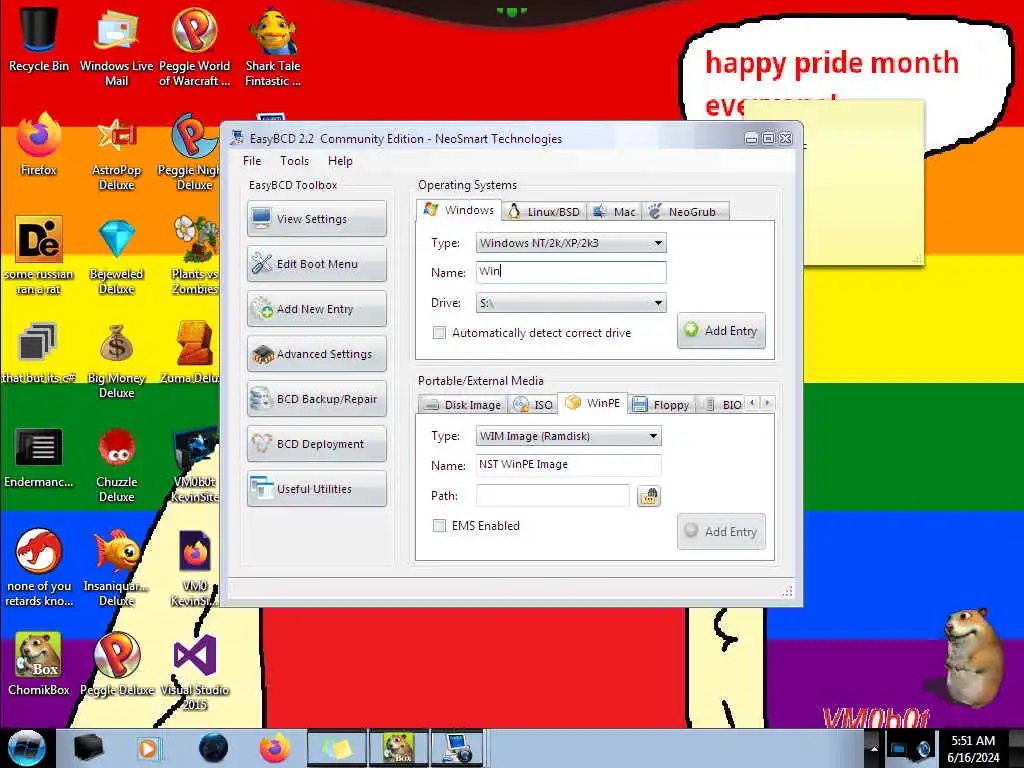Open Advanced Settings in toolbox
This screenshot has height=768, width=1024.
click(317, 354)
